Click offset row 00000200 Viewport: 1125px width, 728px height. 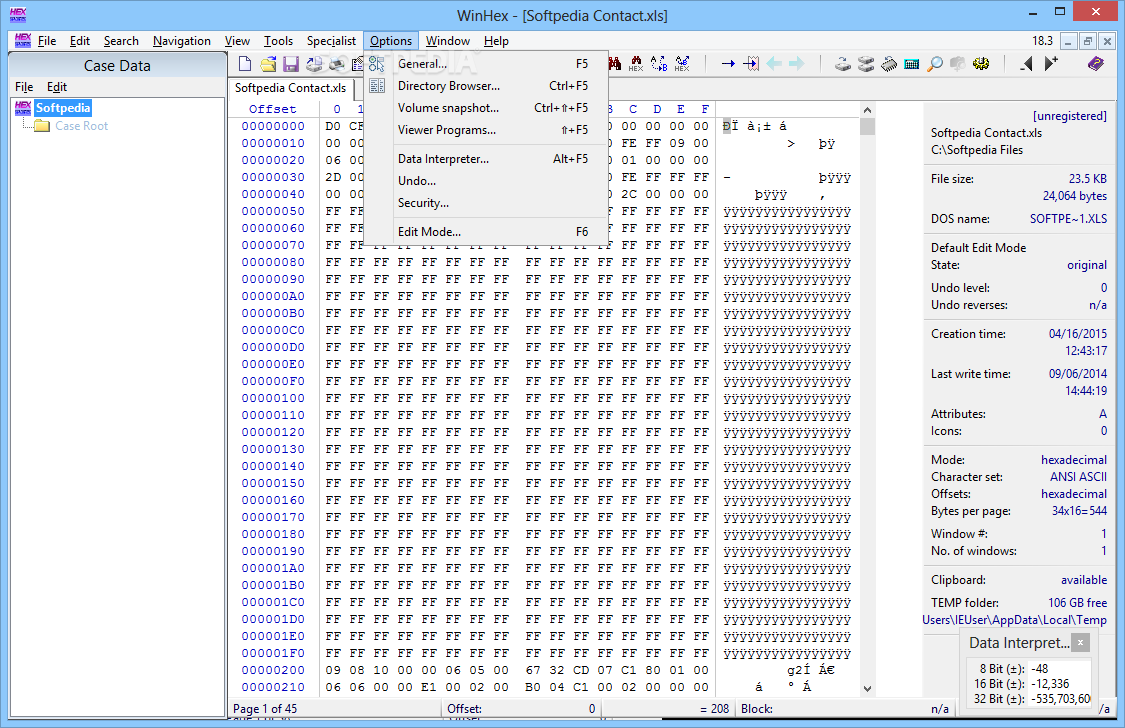tap(273, 670)
